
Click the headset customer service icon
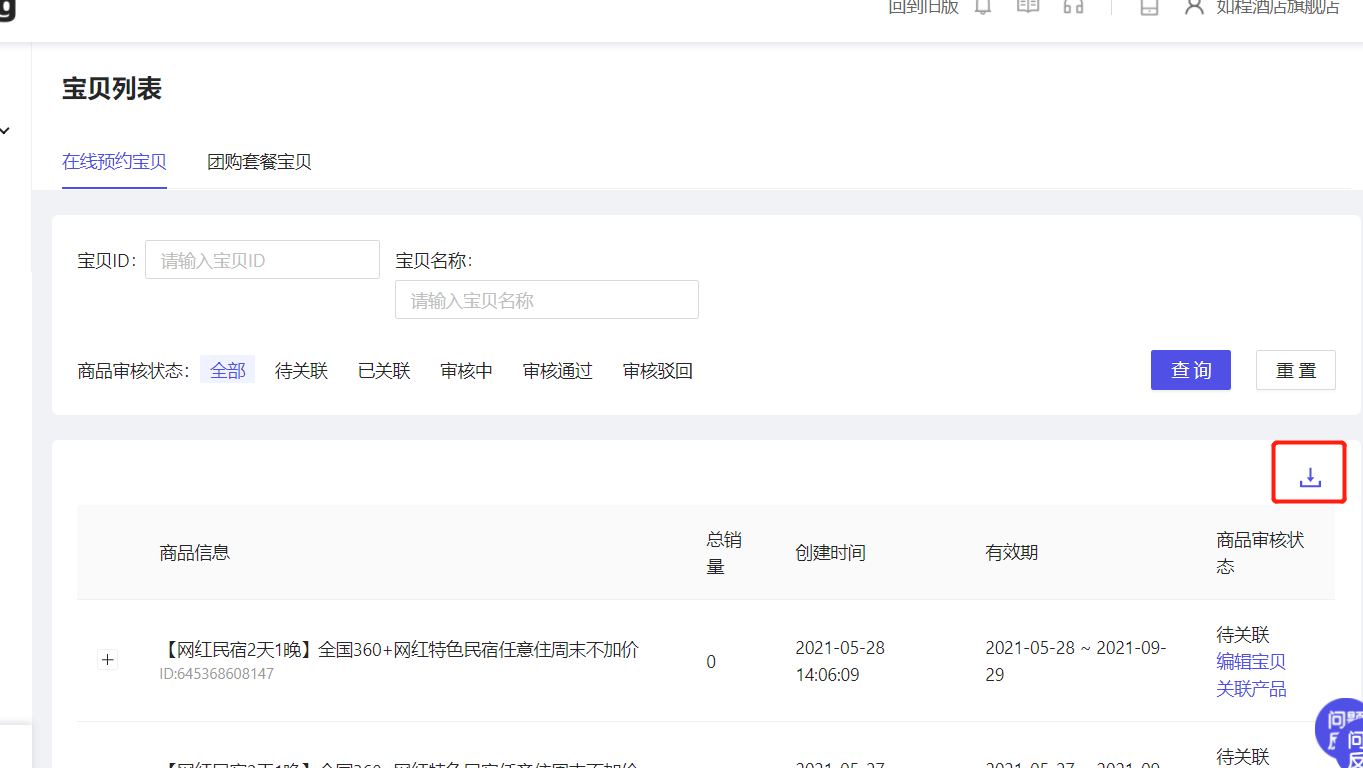click(1074, 6)
